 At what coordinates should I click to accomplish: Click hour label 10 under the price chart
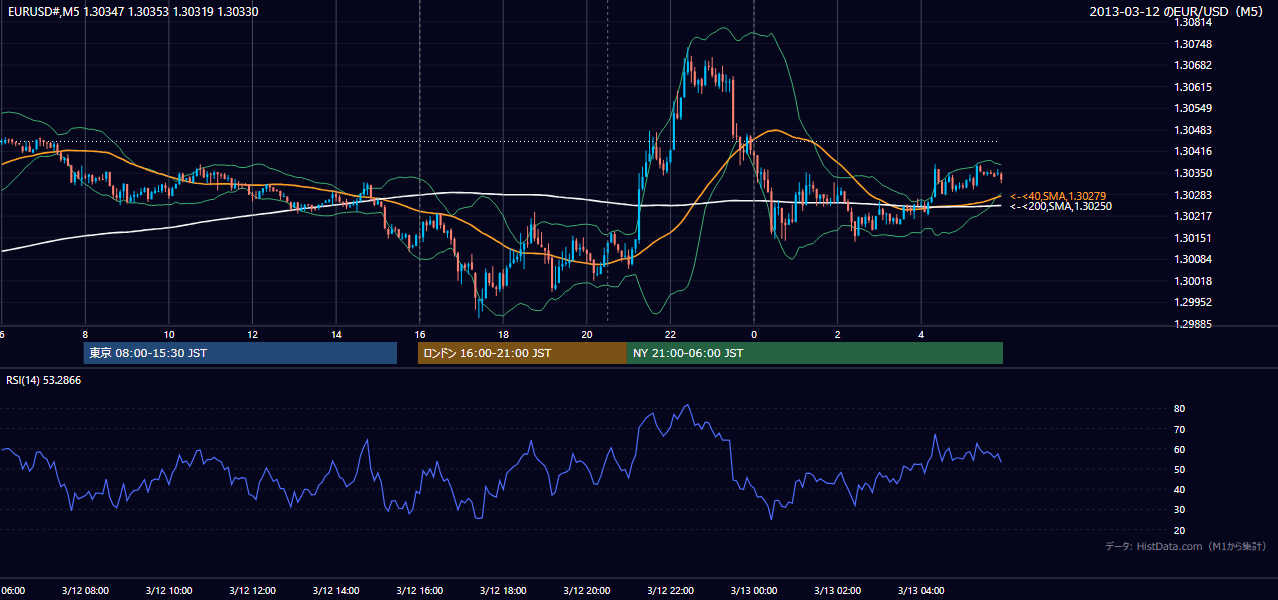click(x=169, y=334)
